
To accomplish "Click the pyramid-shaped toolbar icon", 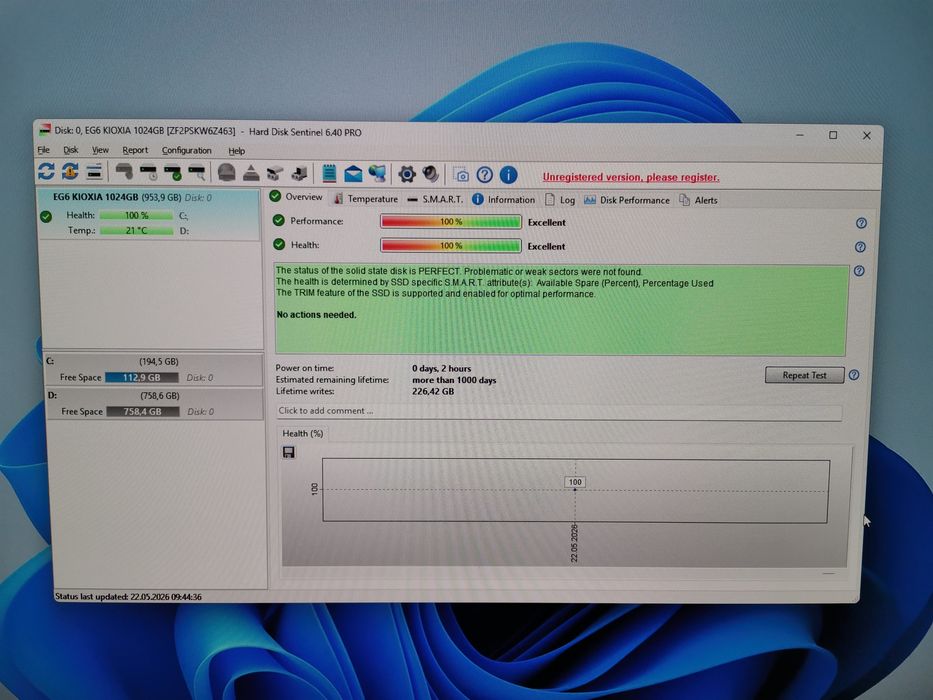I will [x=251, y=173].
